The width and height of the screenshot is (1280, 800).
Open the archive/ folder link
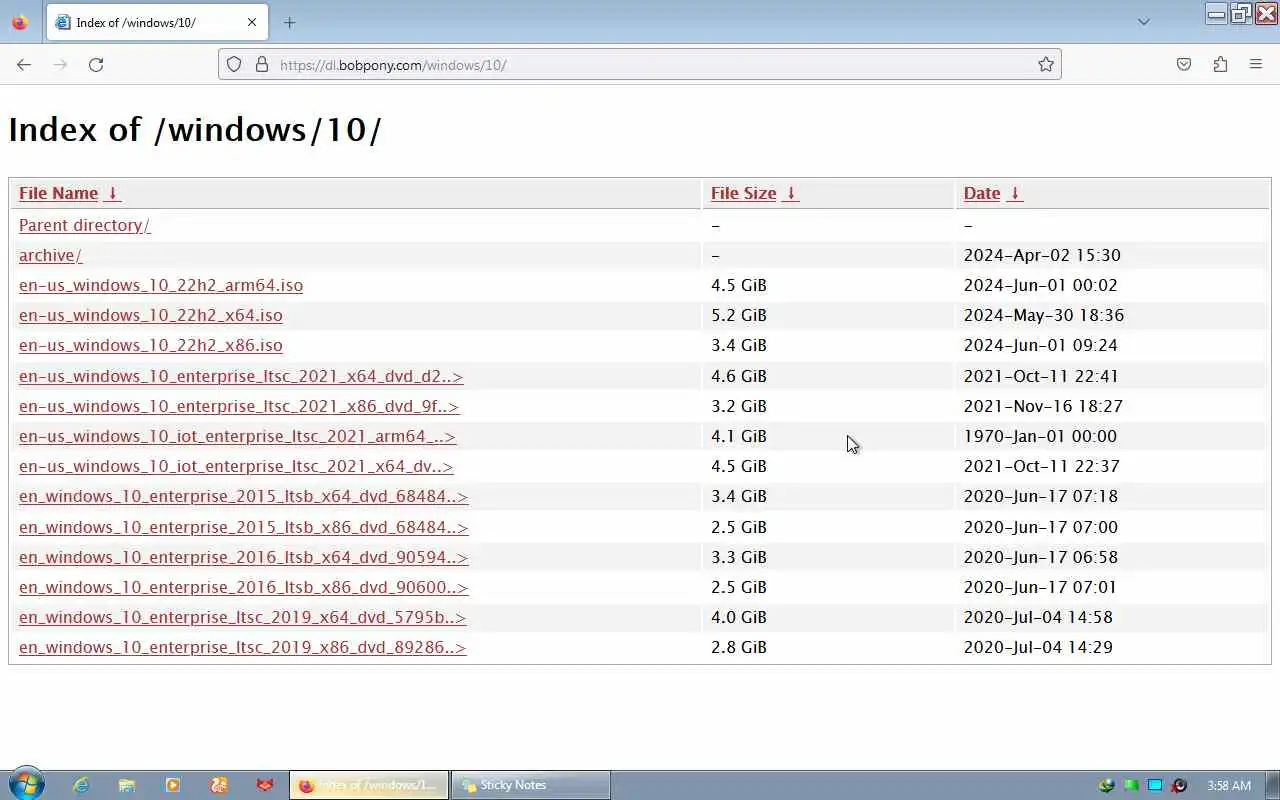coord(50,255)
